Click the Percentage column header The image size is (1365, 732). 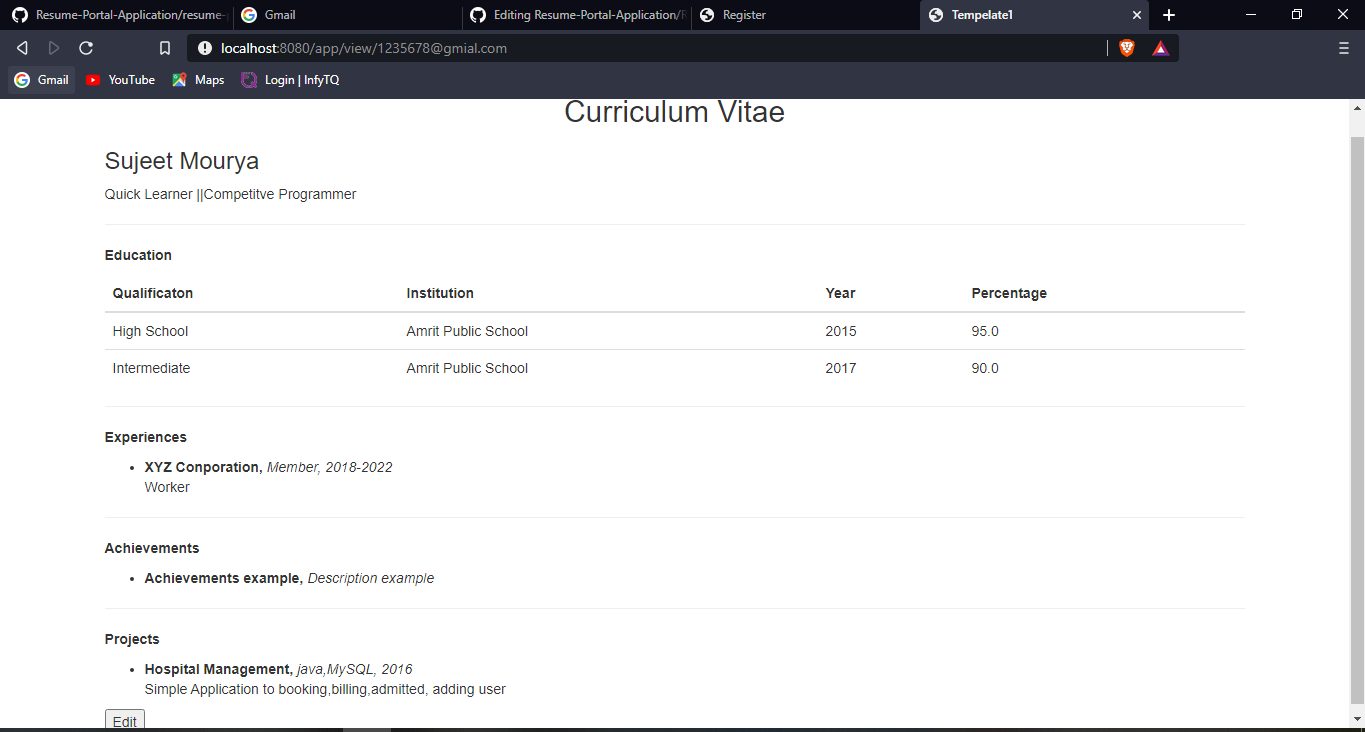(x=1009, y=293)
